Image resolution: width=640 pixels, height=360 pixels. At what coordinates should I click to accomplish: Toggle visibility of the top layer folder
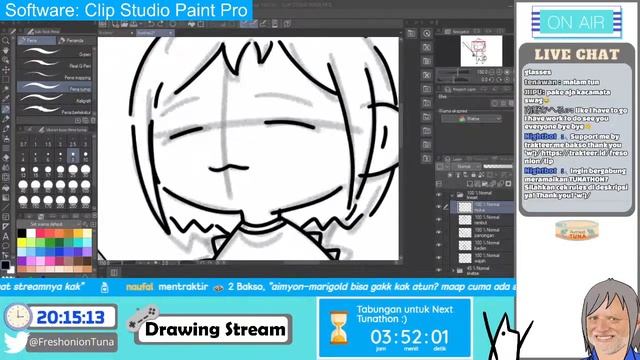tap(439, 195)
